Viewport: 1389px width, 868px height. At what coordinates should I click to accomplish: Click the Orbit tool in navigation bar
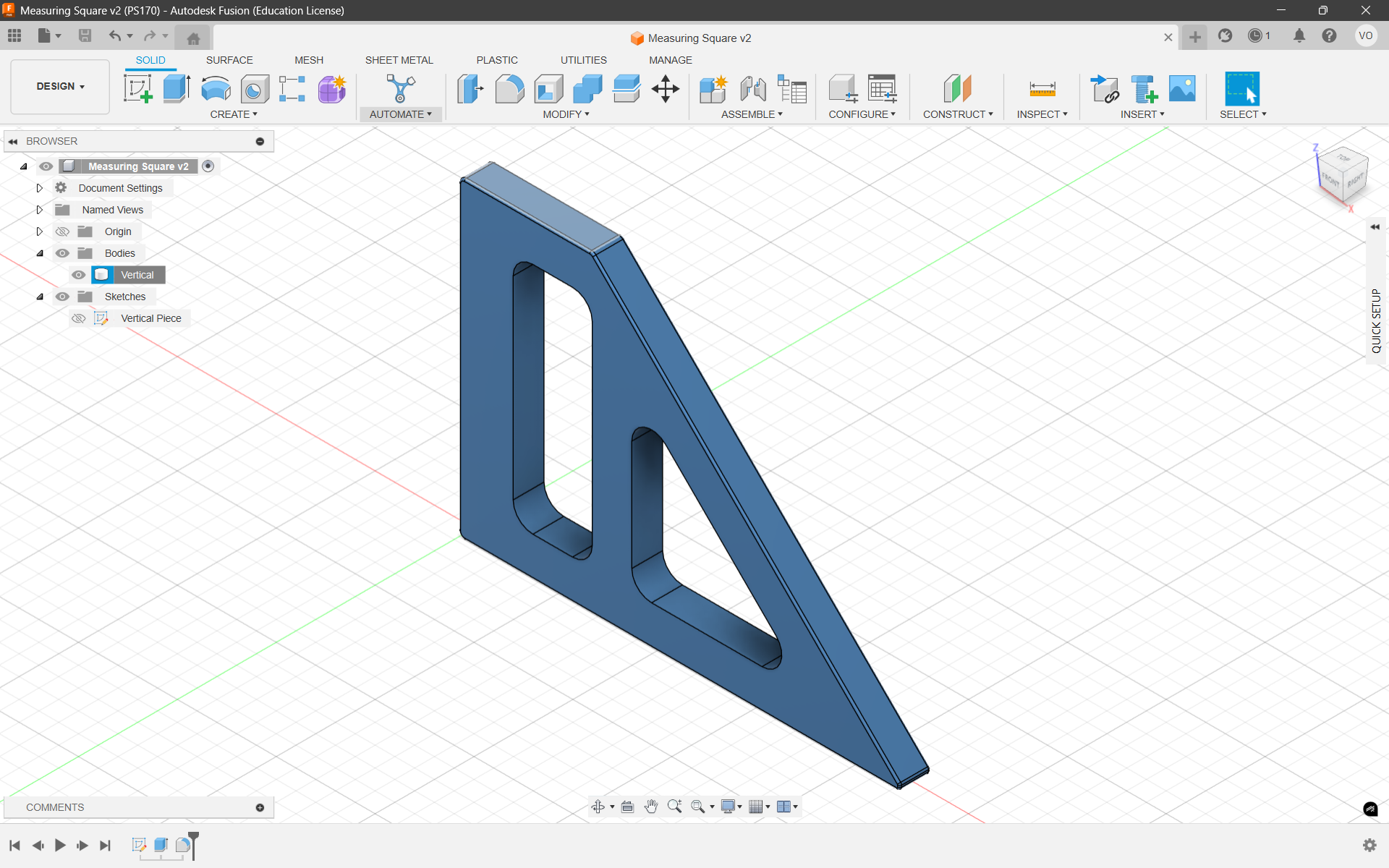coord(598,807)
